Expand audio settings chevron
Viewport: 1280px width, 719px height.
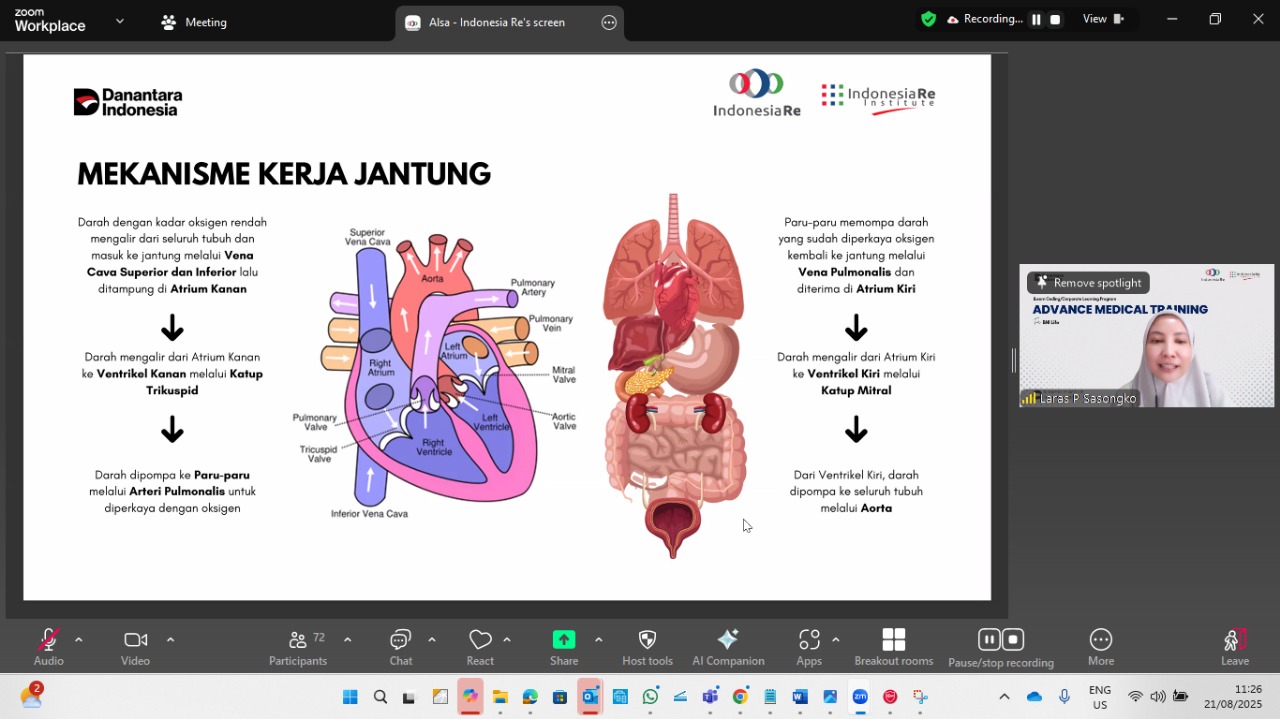pyautogui.click(x=79, y=640)
